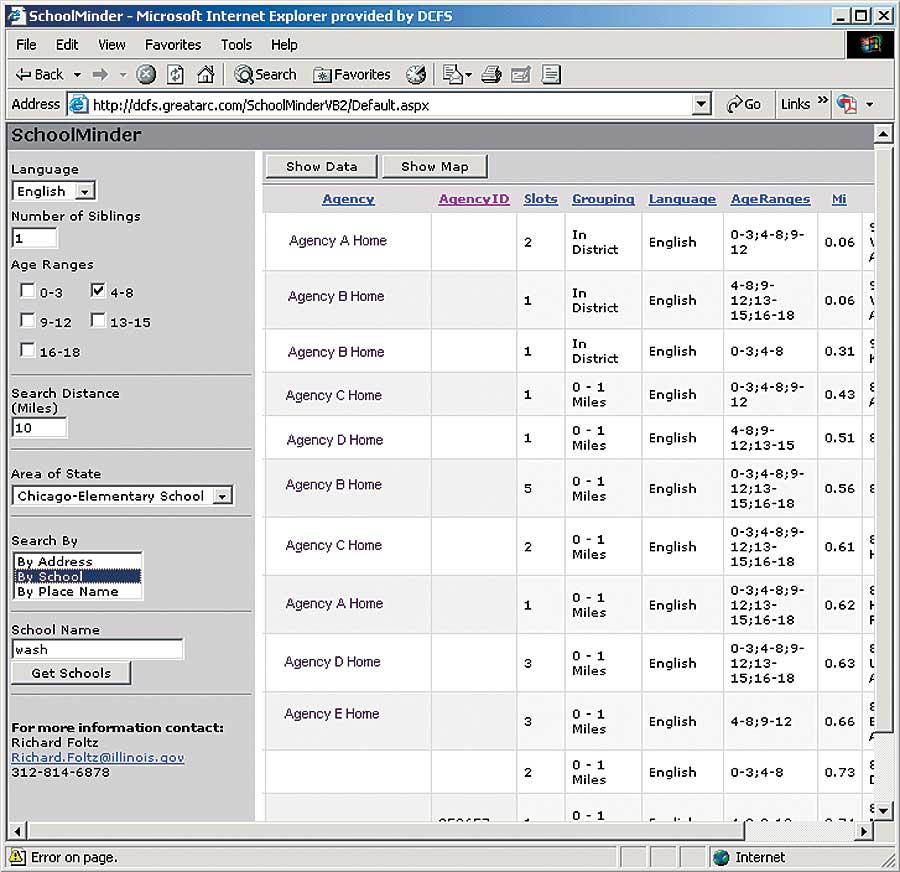
Task: Click the Forward arrow toolbar button
Action: pos(100,75)
